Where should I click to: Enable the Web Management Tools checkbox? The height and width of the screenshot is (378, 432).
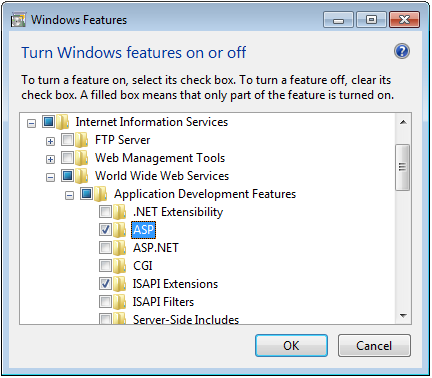pos(68,158)
